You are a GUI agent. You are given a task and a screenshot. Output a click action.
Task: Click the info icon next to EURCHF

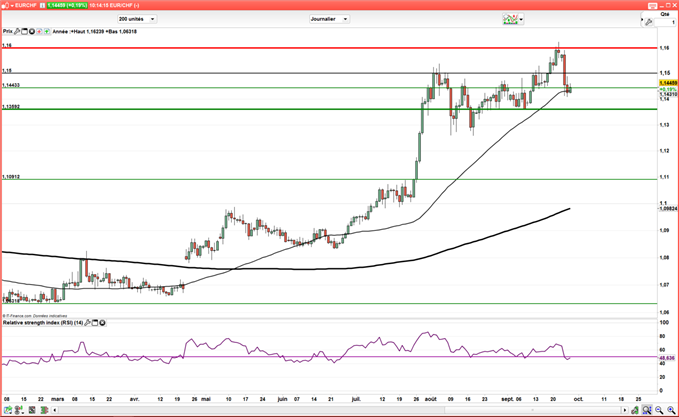tap(42, 5)
